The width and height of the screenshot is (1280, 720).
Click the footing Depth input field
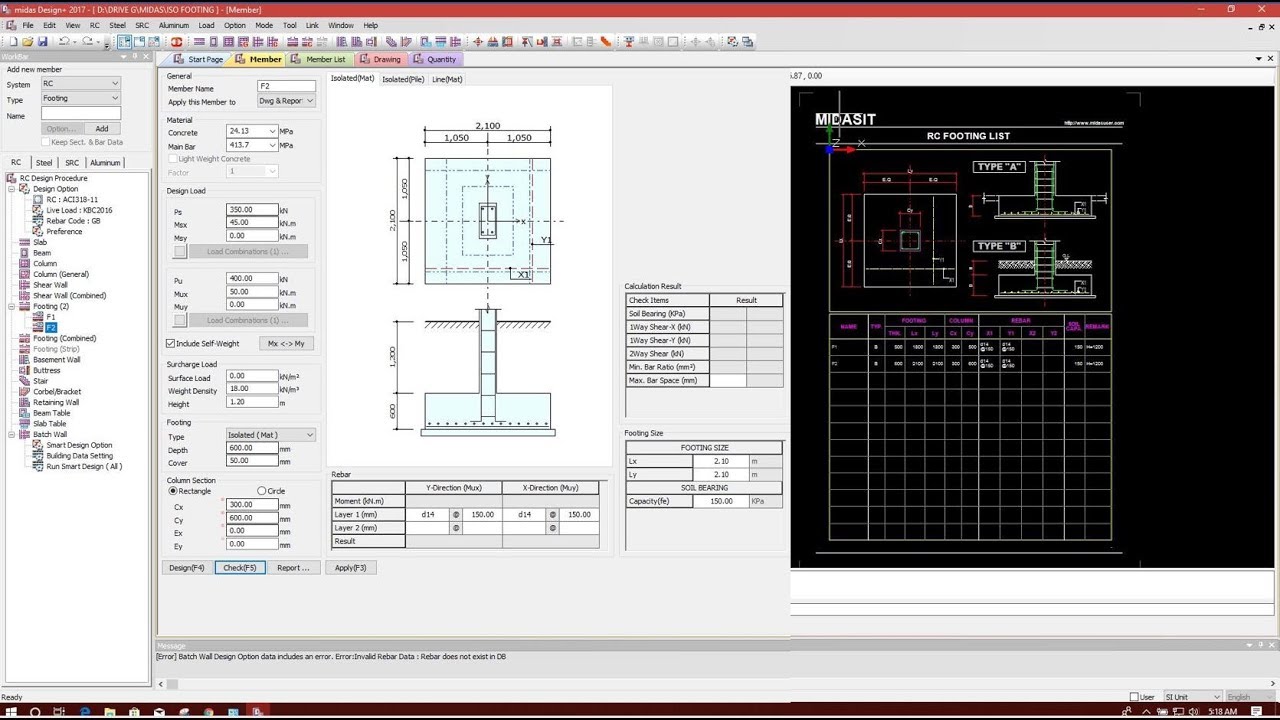click(x=252, y=448)
